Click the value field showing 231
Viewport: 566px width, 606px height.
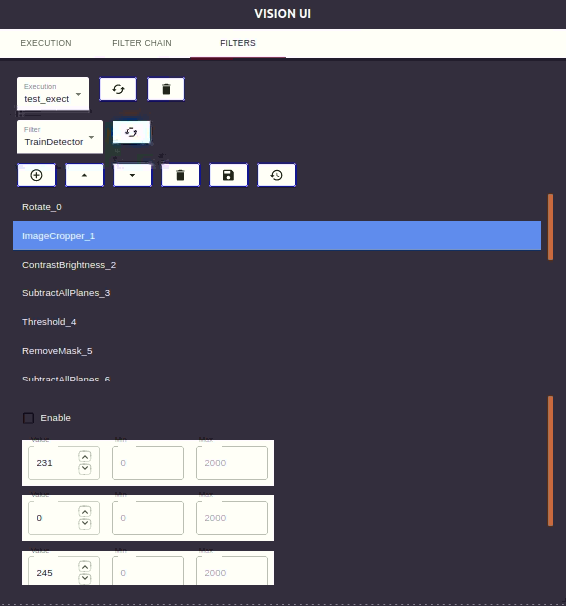point(64,463)
